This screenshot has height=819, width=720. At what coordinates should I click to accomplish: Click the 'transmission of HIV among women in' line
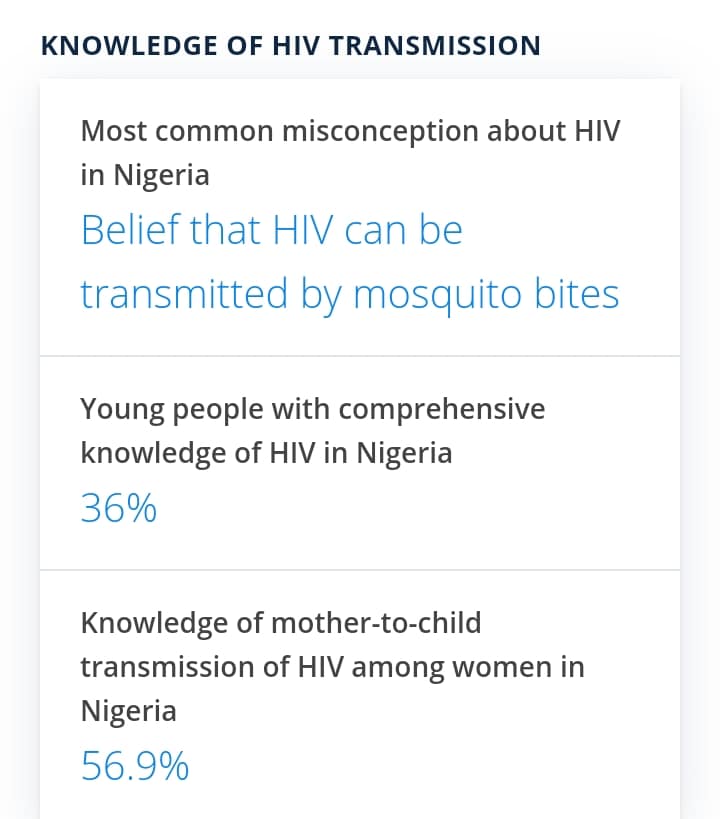tap(332, 667)
